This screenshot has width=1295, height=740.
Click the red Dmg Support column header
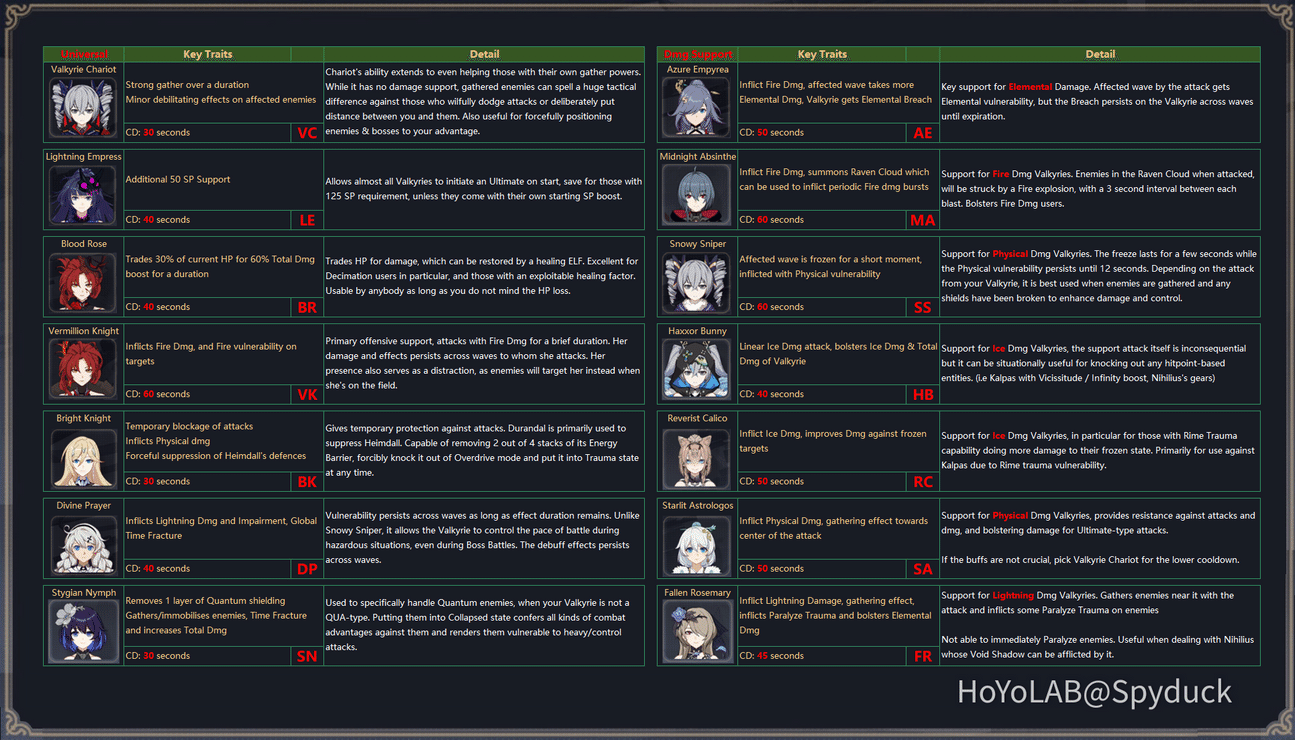click(698, 54)
